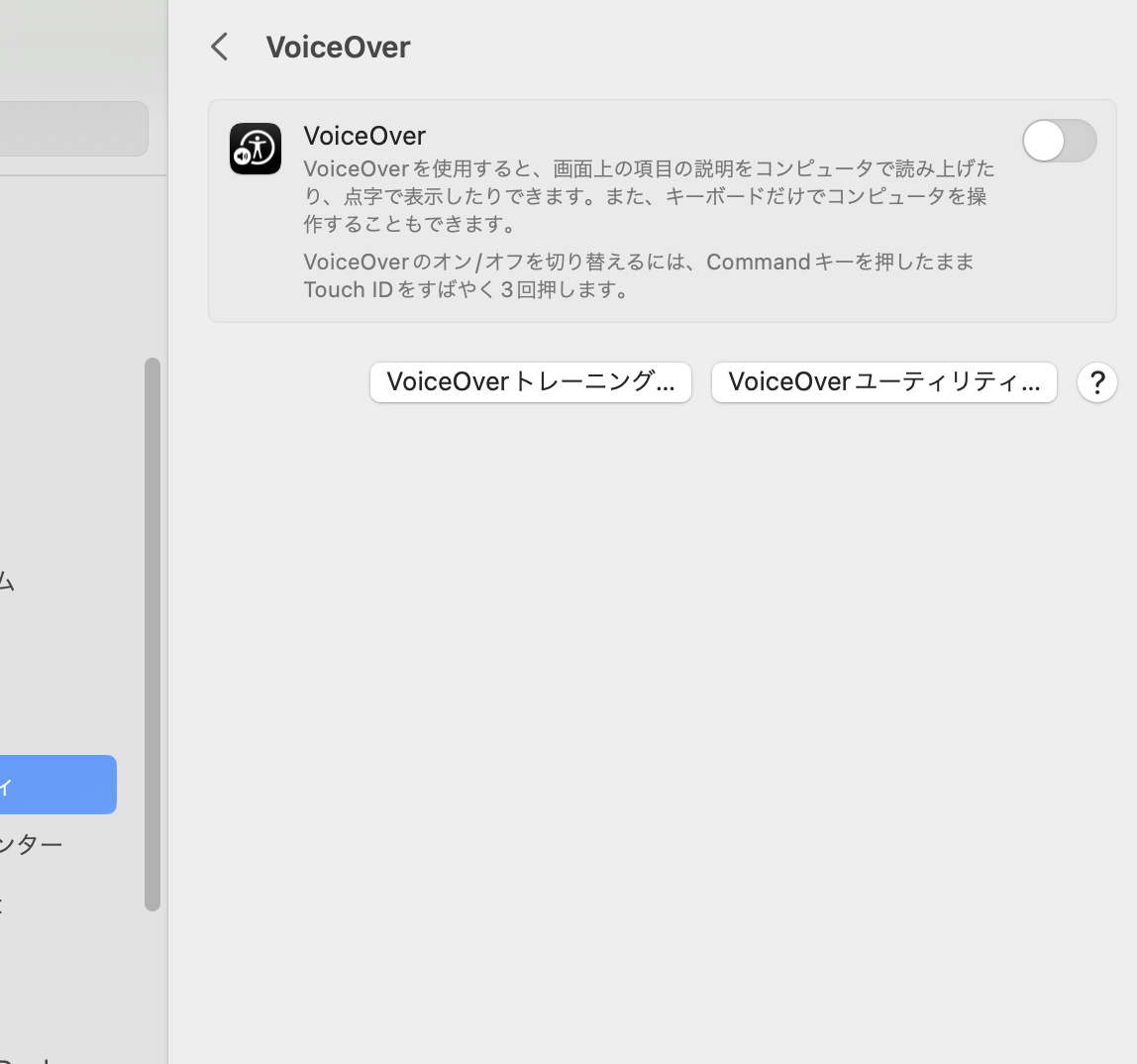Click the empty area below the VoiceOver buttons
The height and width of the screenshot is (1064, 1137).
[654, 693]
